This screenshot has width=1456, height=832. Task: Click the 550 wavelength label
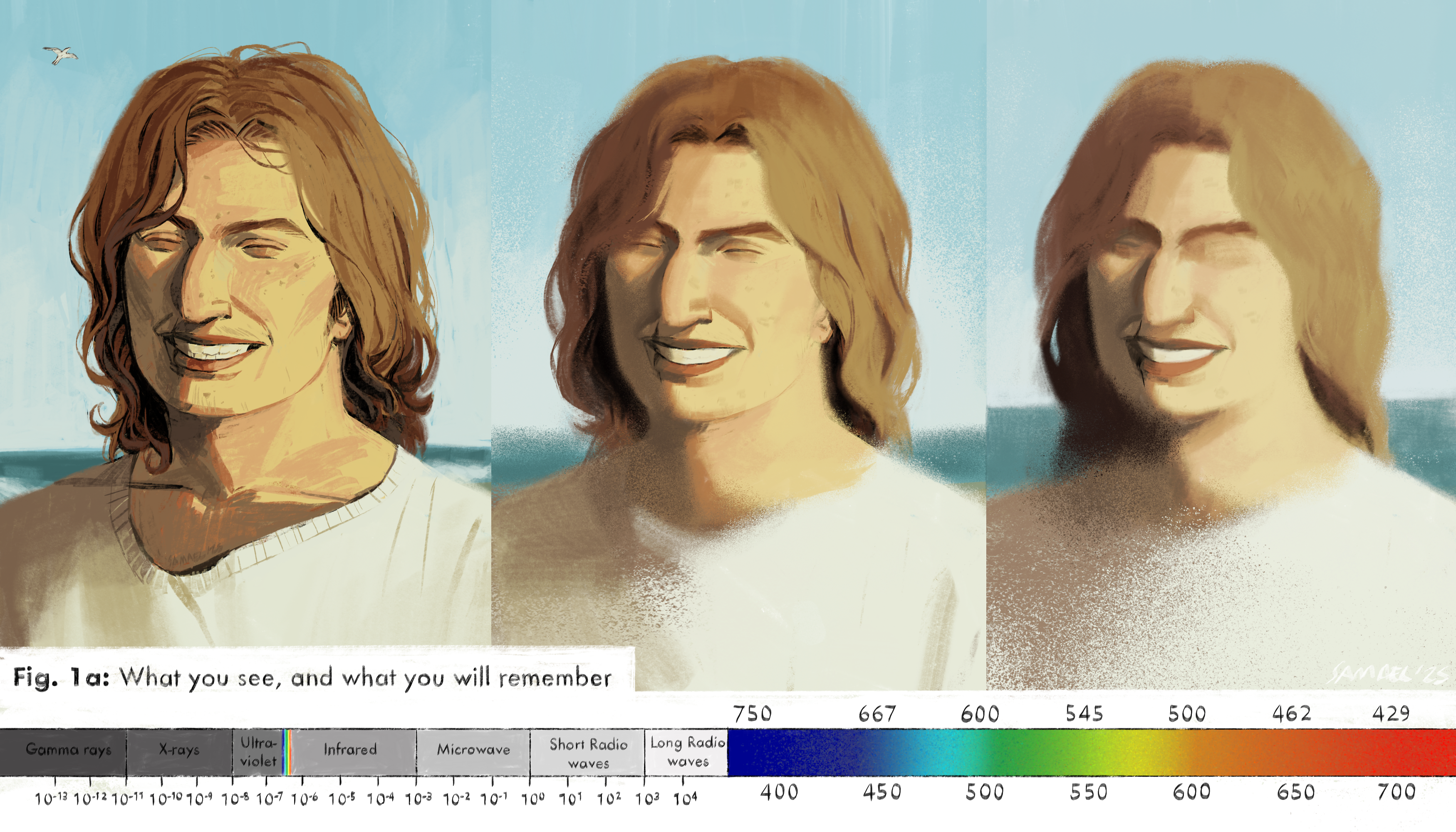click(1088, 792)
